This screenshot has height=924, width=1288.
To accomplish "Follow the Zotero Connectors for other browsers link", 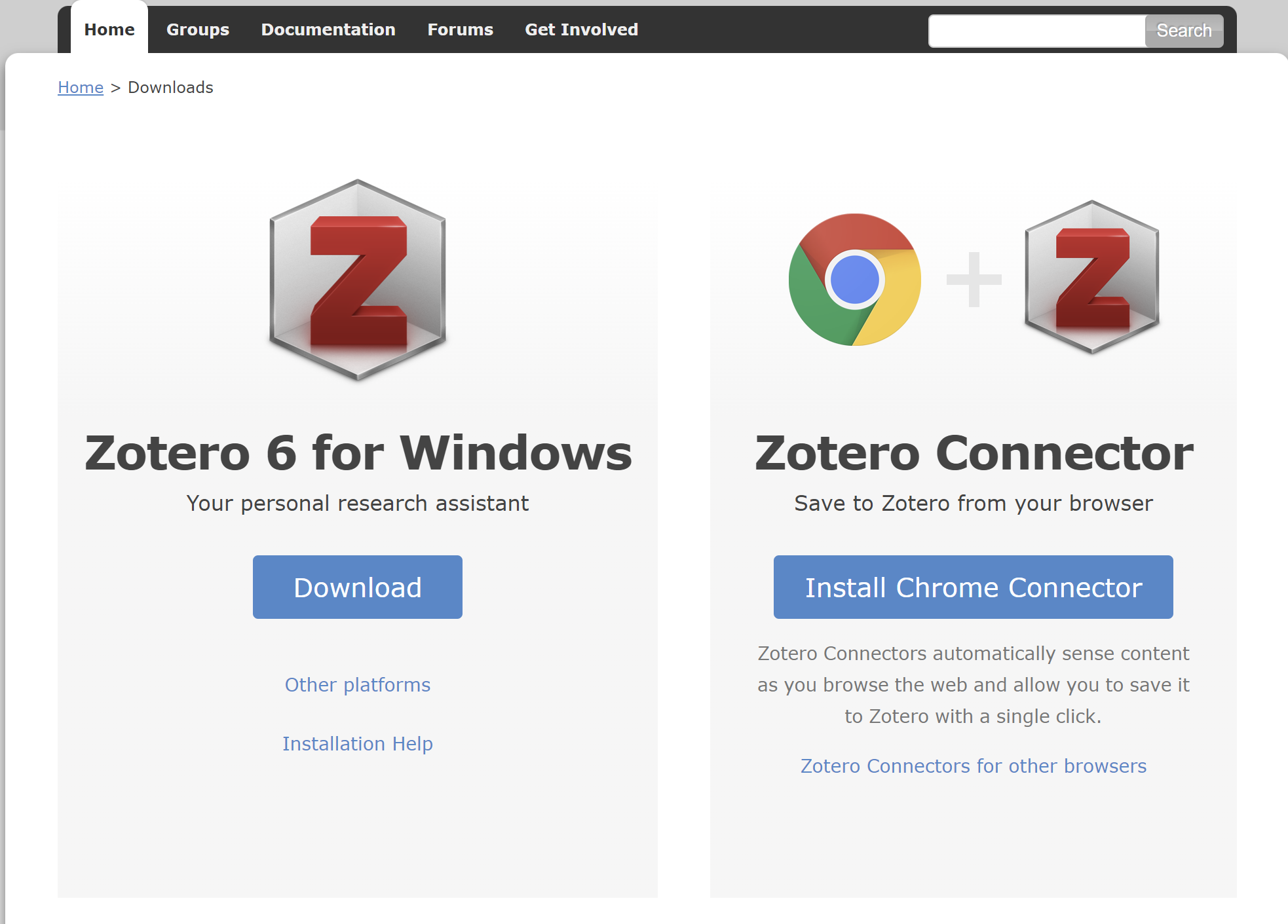I will click(974, 766).
